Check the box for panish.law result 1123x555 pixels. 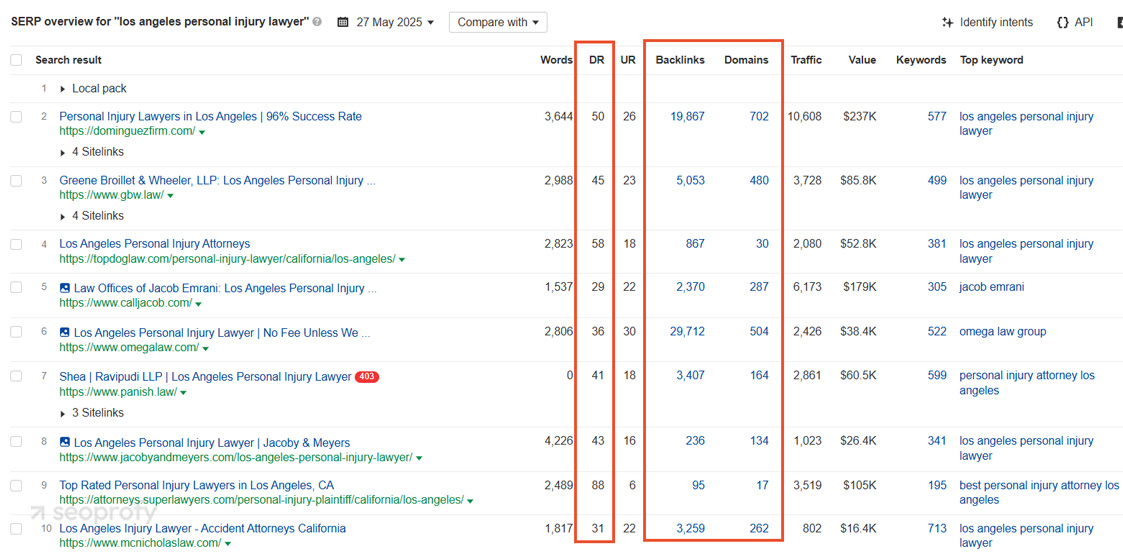(16, 377)
